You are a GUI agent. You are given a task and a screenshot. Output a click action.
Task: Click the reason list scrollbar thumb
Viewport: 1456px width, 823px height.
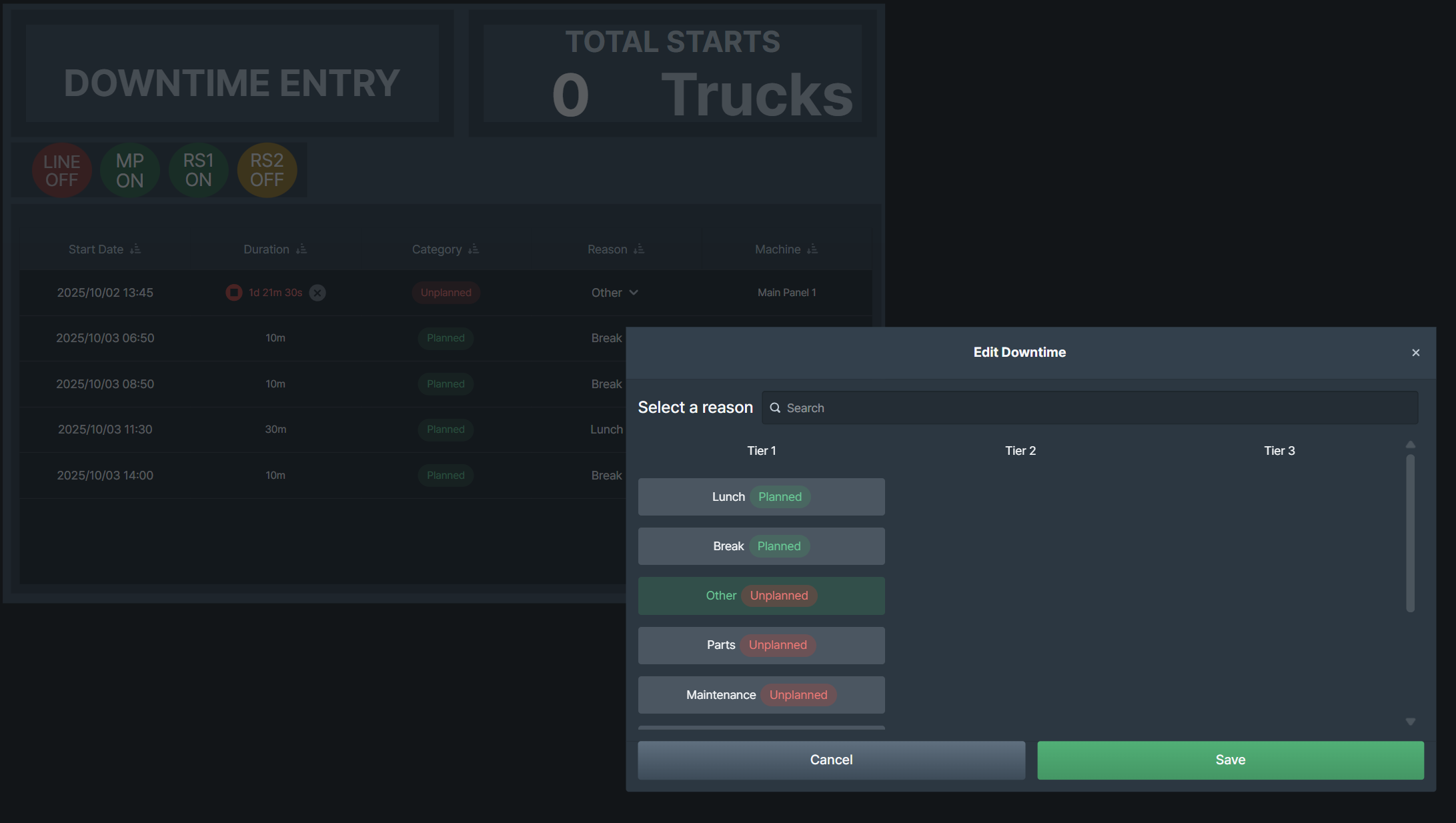(x=1410, y=534)
